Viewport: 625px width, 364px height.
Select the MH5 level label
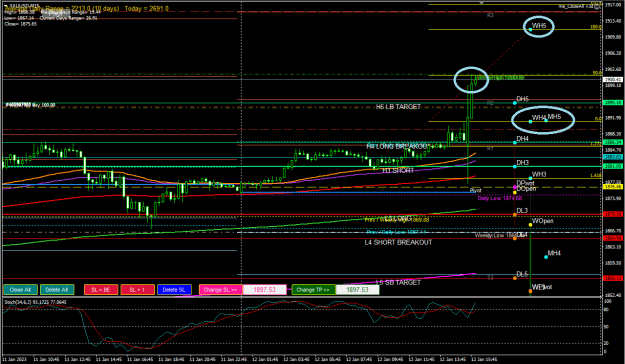pyautogui.click(x=554, y=117)
